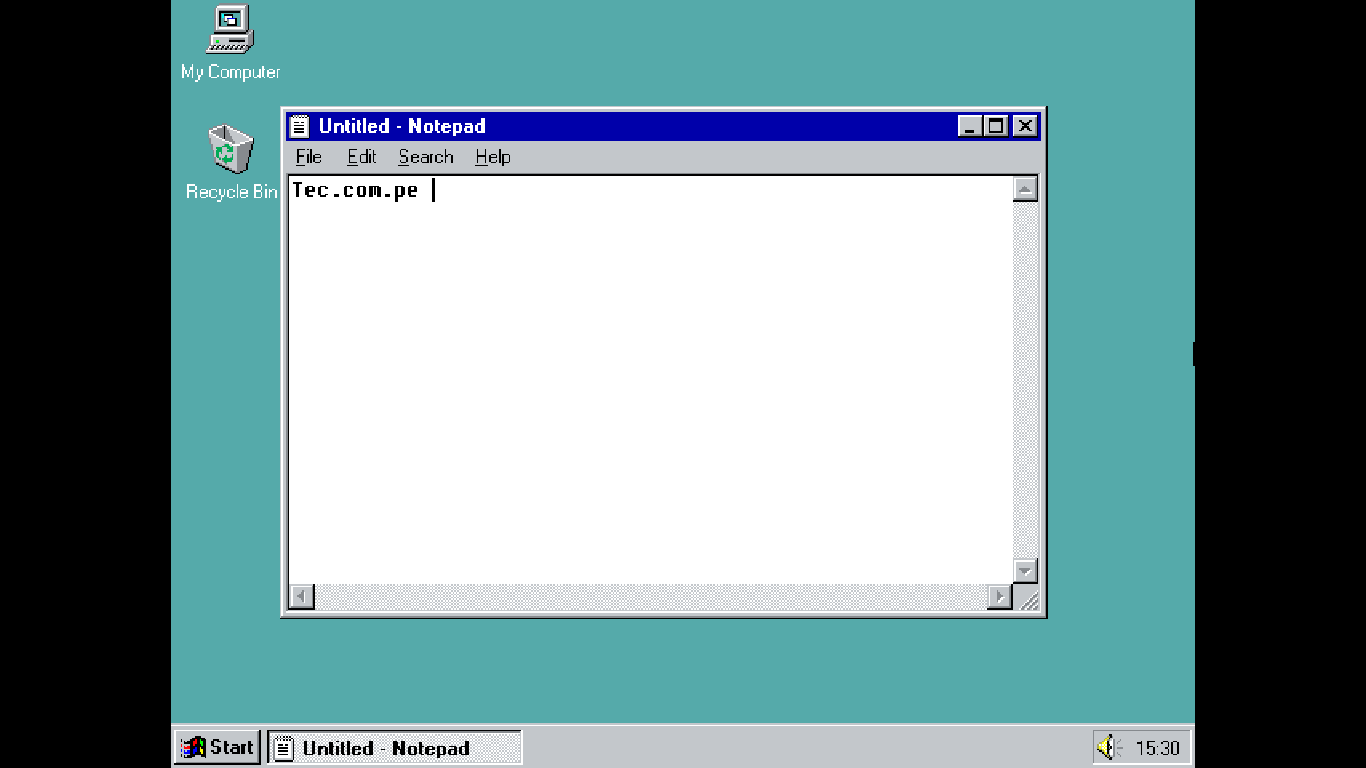Click the Notepad icon on the taskbar button
The width and height of the screenshot is (1366, 768).
[285, 748]
